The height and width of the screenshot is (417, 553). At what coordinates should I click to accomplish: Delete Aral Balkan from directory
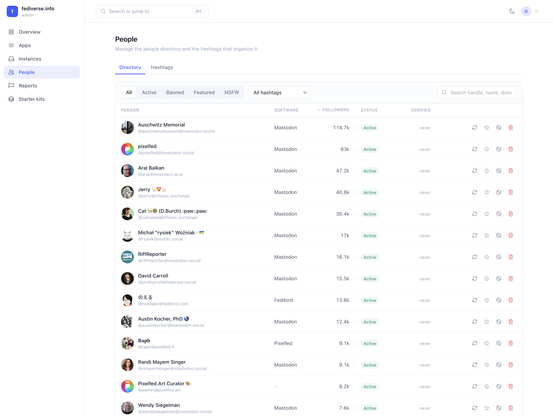[510, 170]
